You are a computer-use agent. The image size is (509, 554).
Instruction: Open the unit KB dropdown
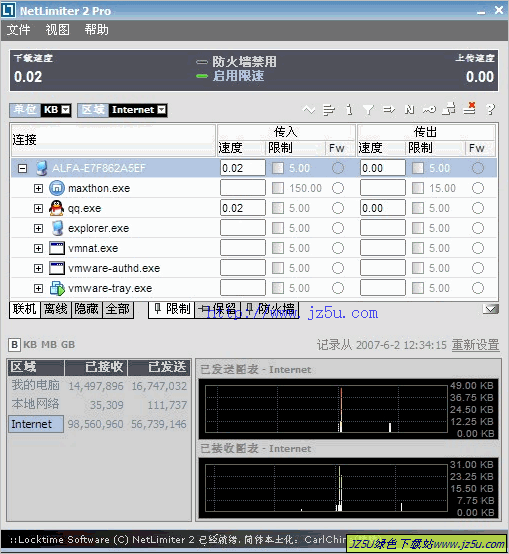pyautogui.click(x=66, y=110)
